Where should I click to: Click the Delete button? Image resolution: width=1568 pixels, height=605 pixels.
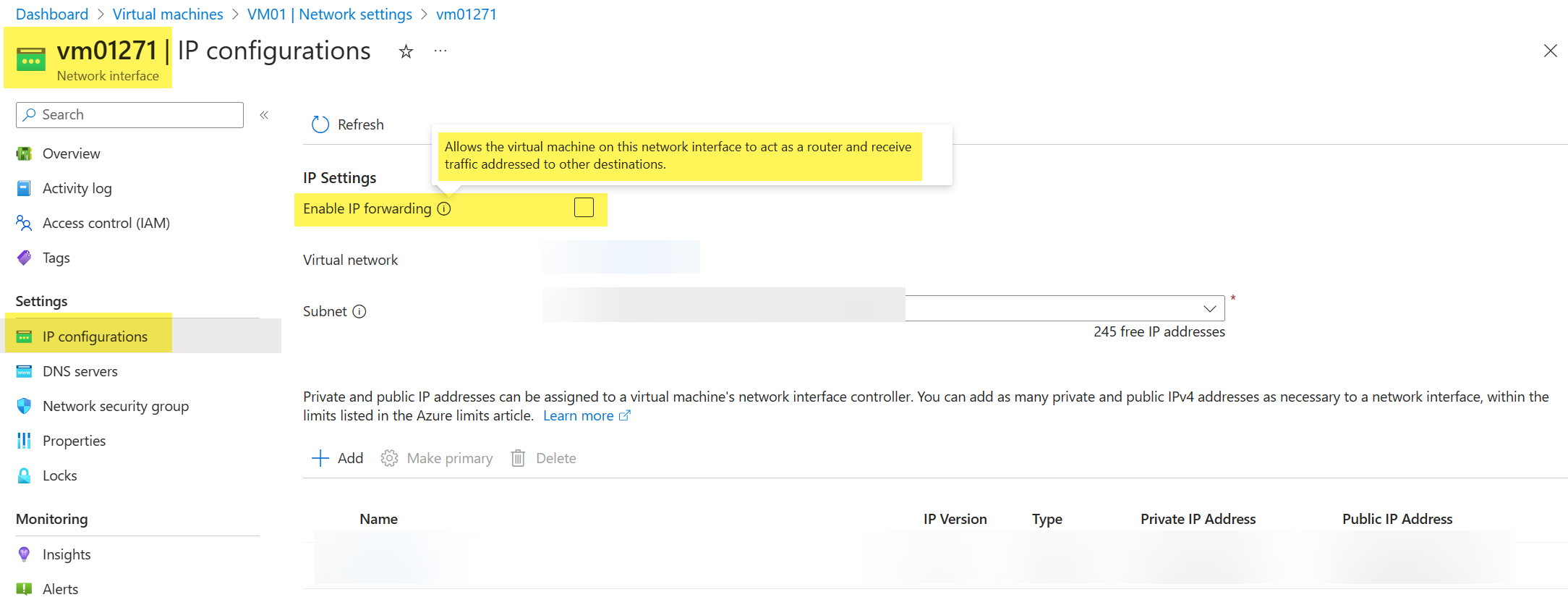click(x=543, y=458)
